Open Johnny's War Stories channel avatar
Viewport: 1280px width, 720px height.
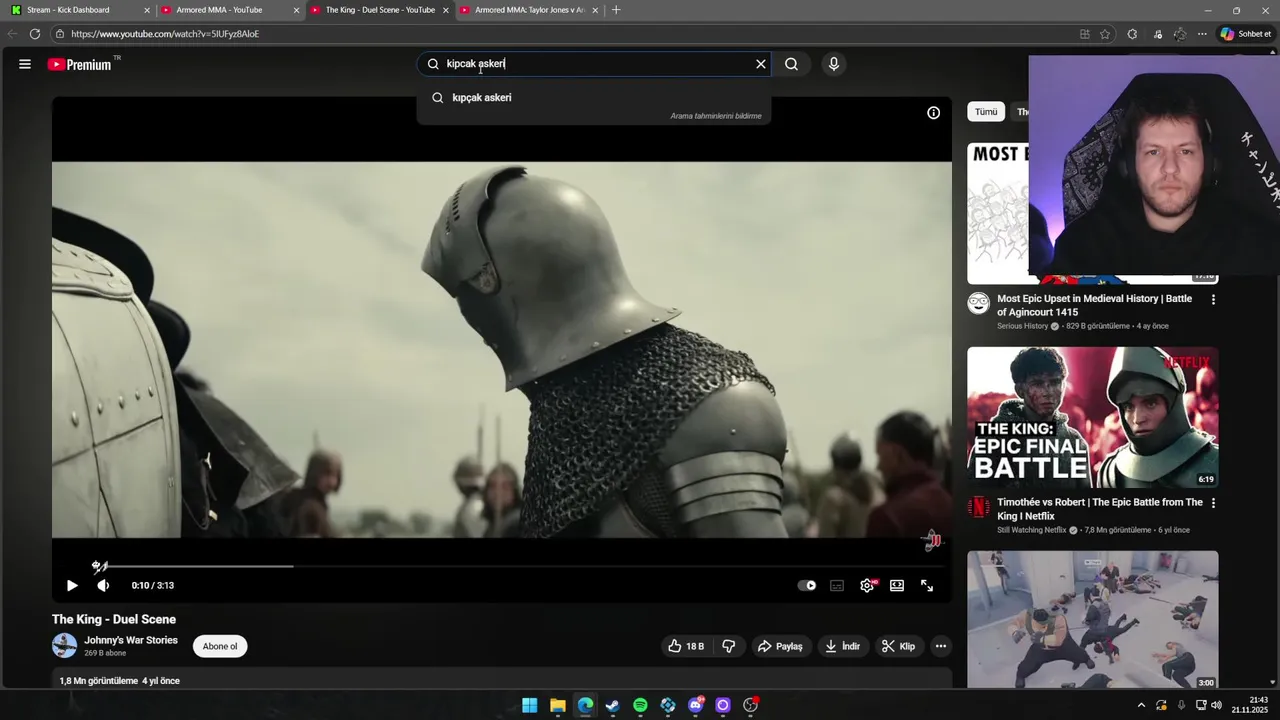[x=65, y=646]
